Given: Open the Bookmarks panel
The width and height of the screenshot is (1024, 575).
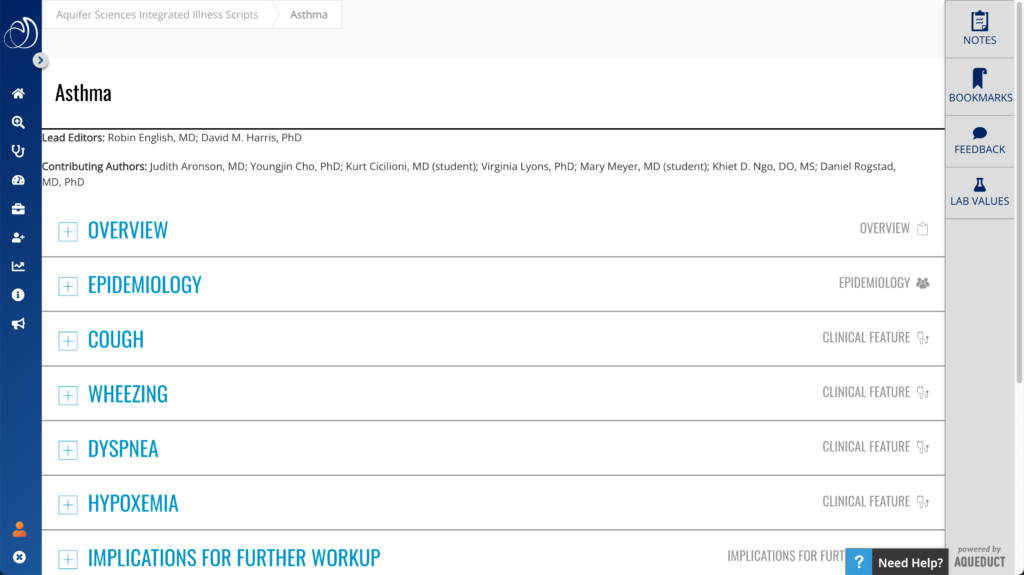Looking at the screenshot, I should tap(980, 86).
